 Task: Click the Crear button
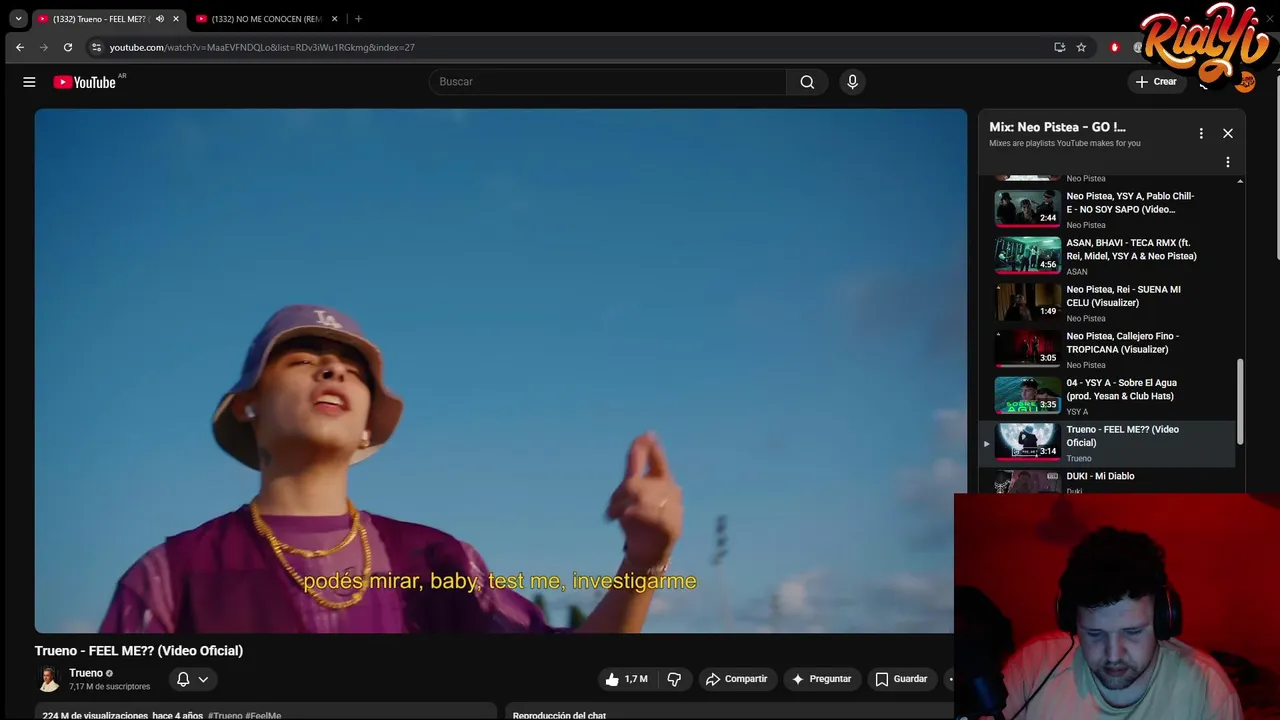point(1157,82)
